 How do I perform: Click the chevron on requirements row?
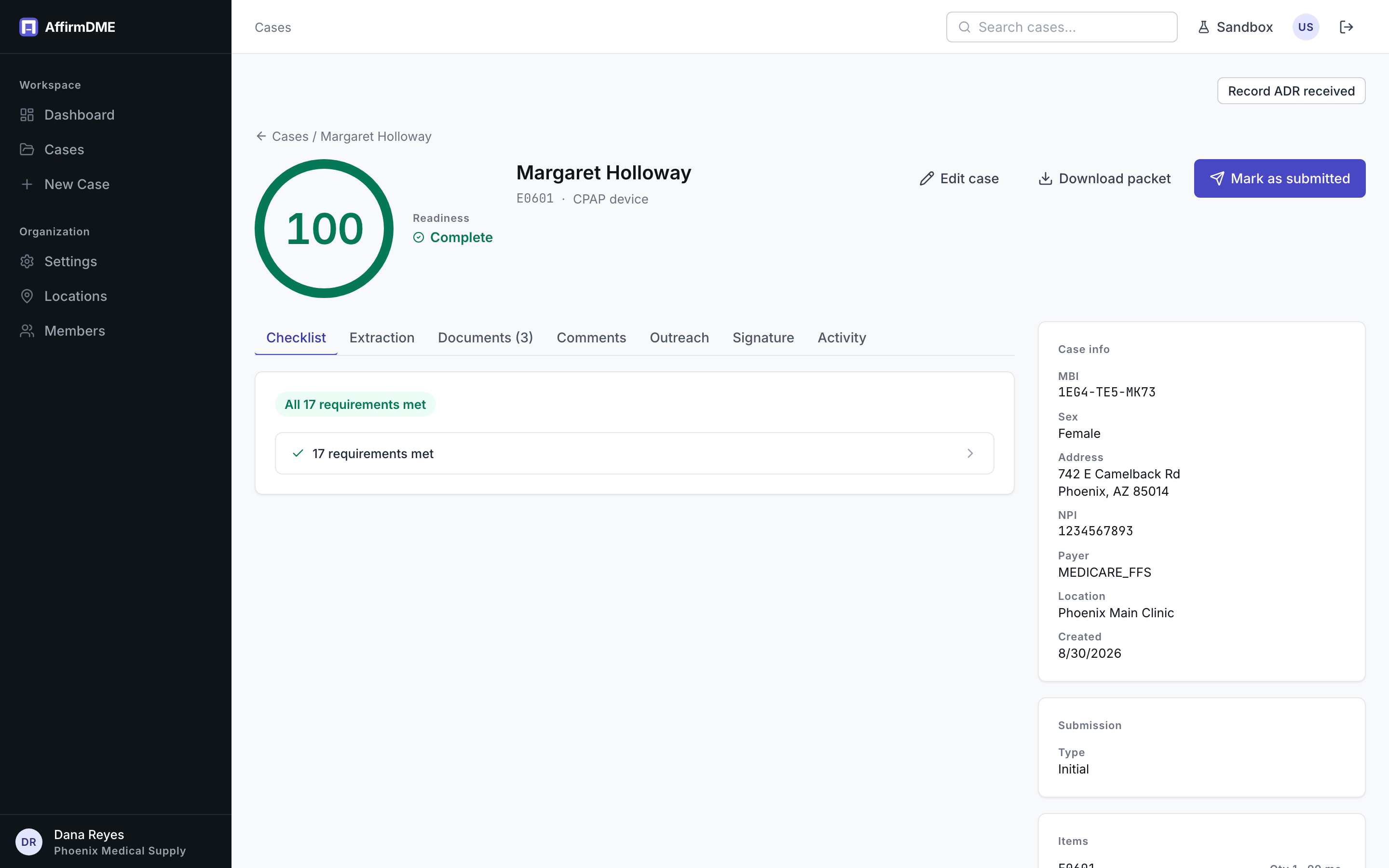pyautogui.click(x=970, y=453)
